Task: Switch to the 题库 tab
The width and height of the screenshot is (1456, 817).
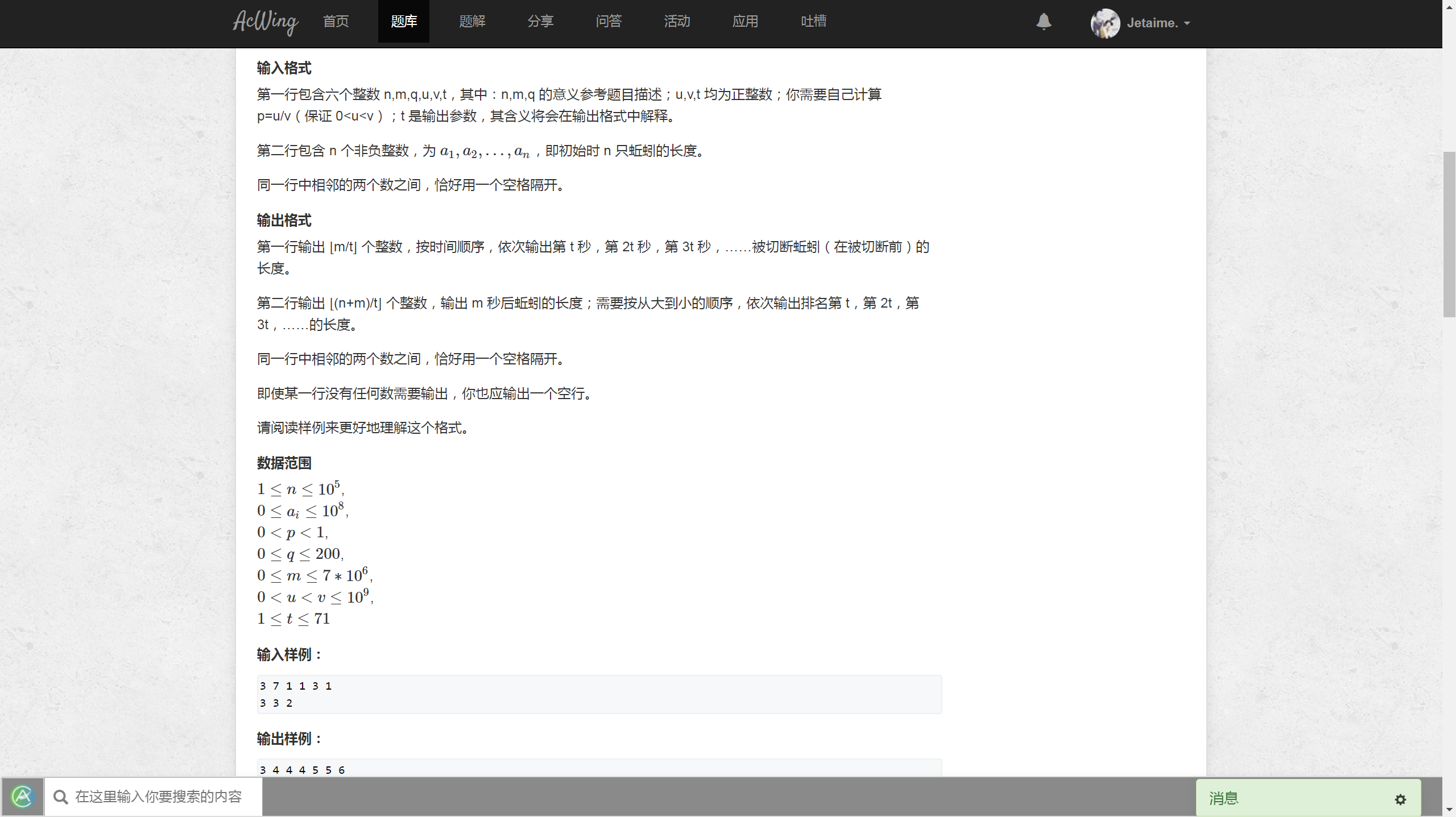Action: pos(403,22)
